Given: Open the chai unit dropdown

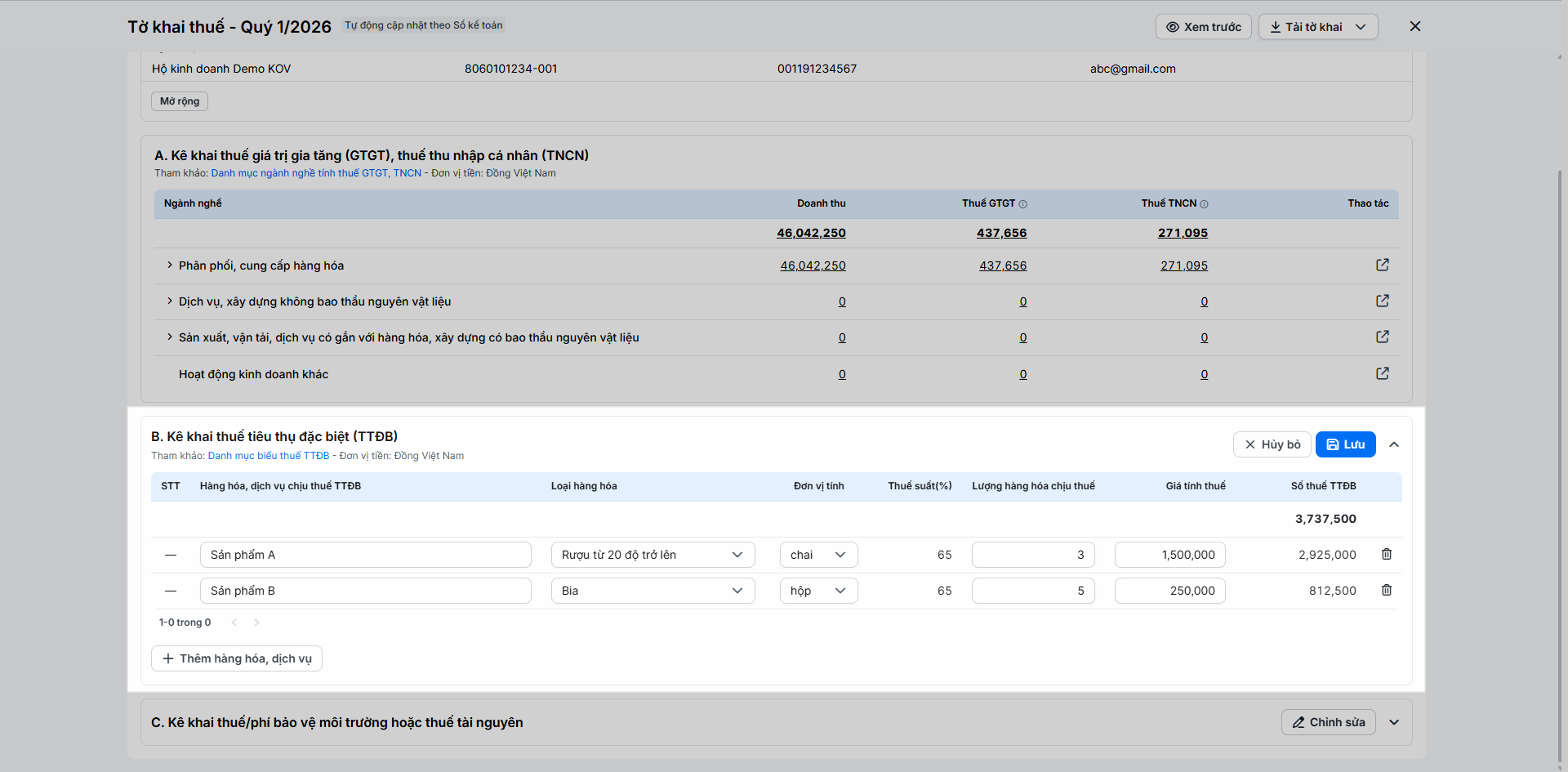Looking at the screenshot, I should [818, 555].
